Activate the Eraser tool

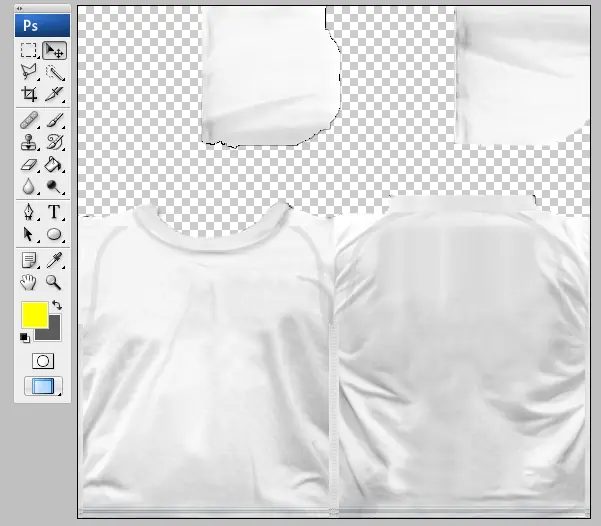pyautogui.click(x=29, y=165)
